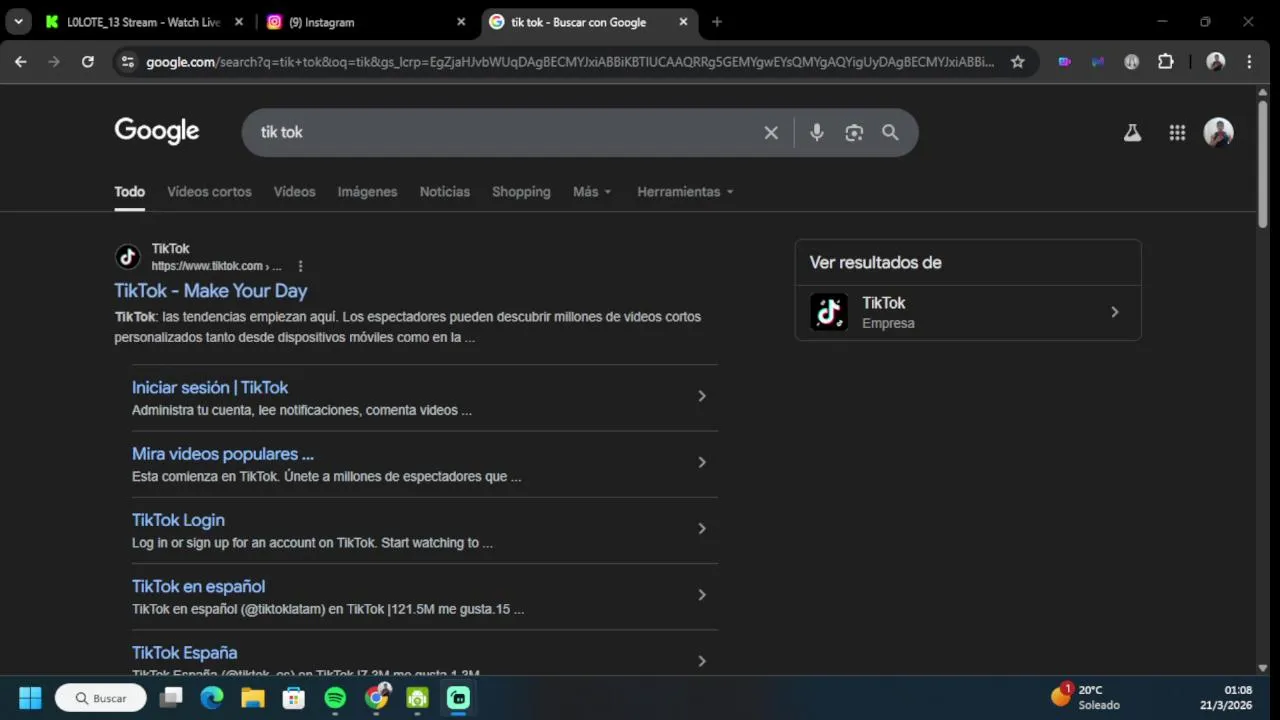Open TikTok - Make Your Day result
The image size is (1280, 720).
coord(211,291)
